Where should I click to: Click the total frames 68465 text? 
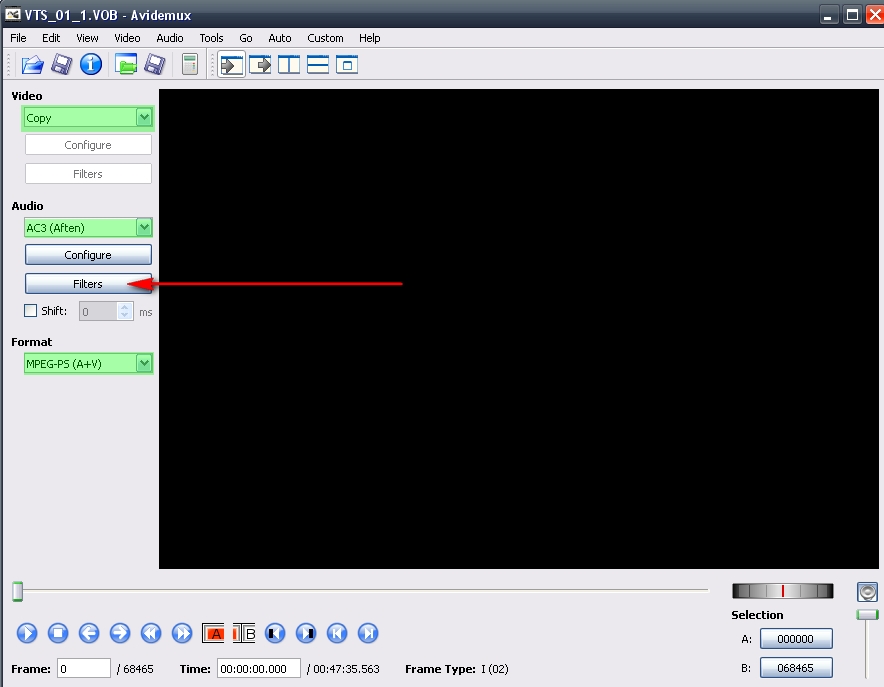[x=138, y=669]
